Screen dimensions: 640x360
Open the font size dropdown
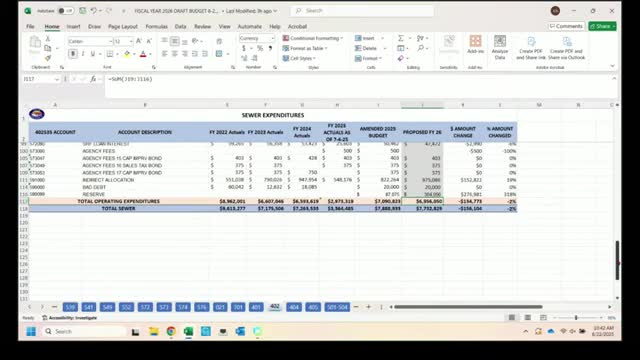(x=131, y=41)
